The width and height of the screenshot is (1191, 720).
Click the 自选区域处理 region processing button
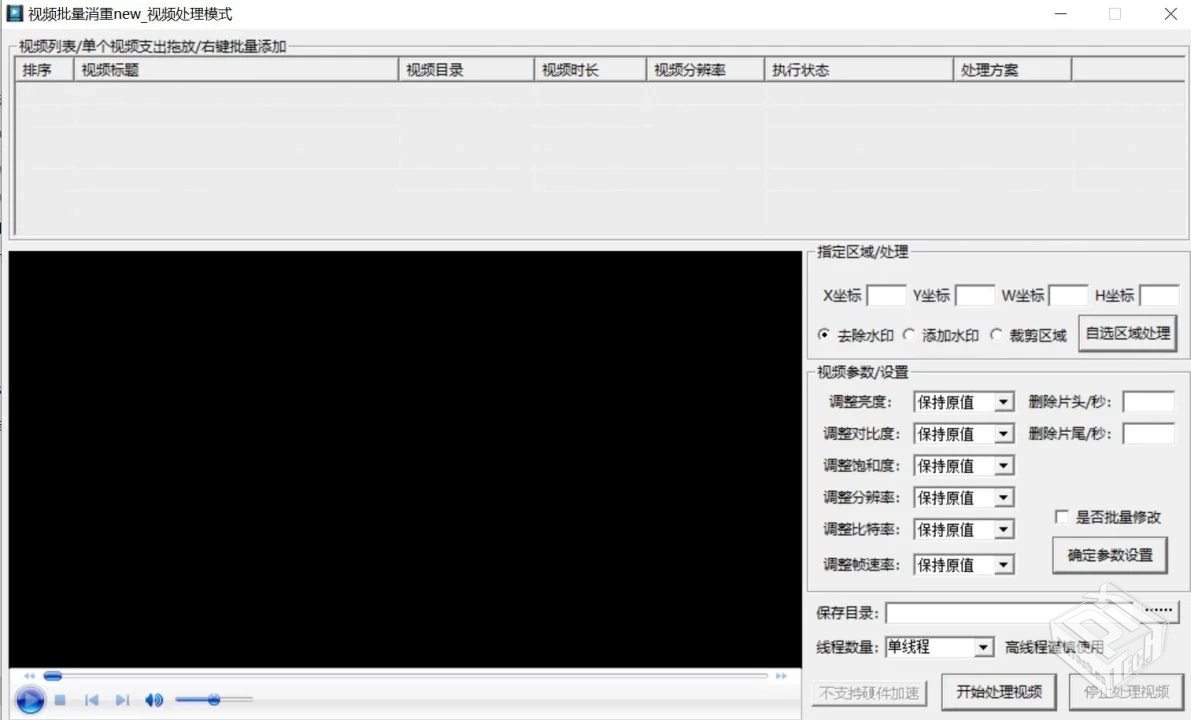pyautogui.click(x=1127, y=333)
